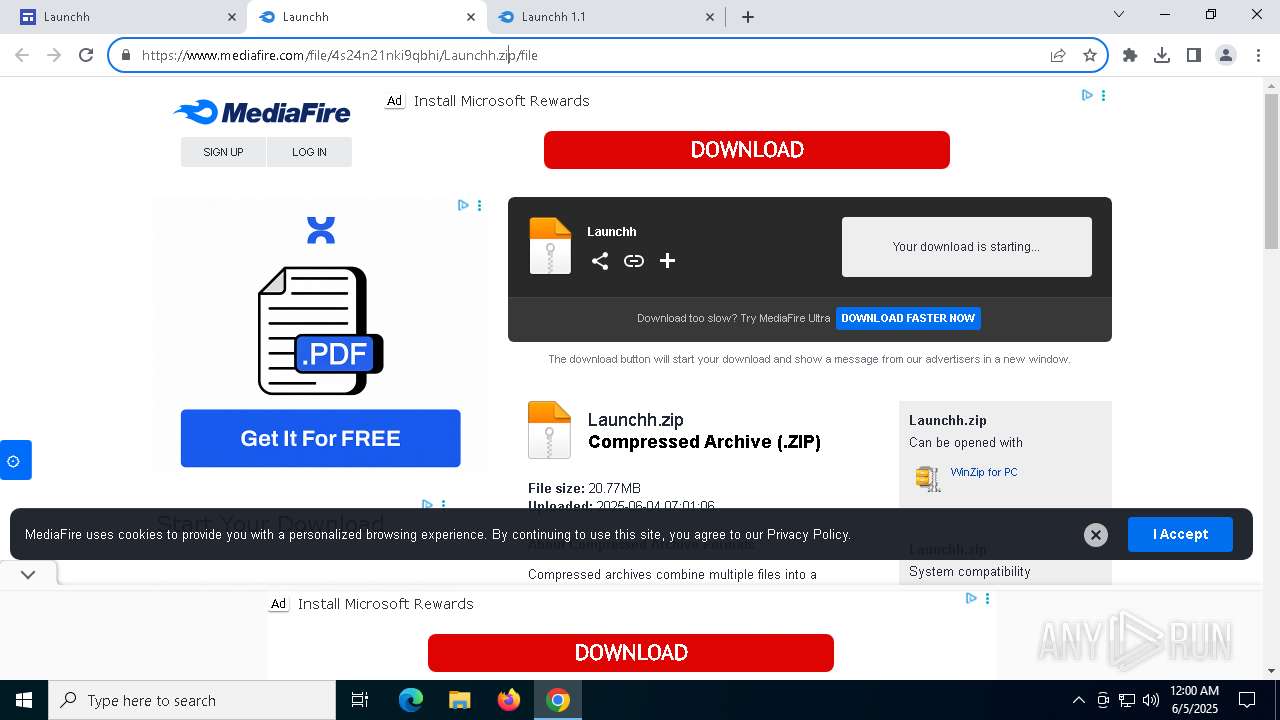Click DOWNLOAD FASTER NOW button
This screenshot has width=1280, height=720.
click(x=908, y=318)
